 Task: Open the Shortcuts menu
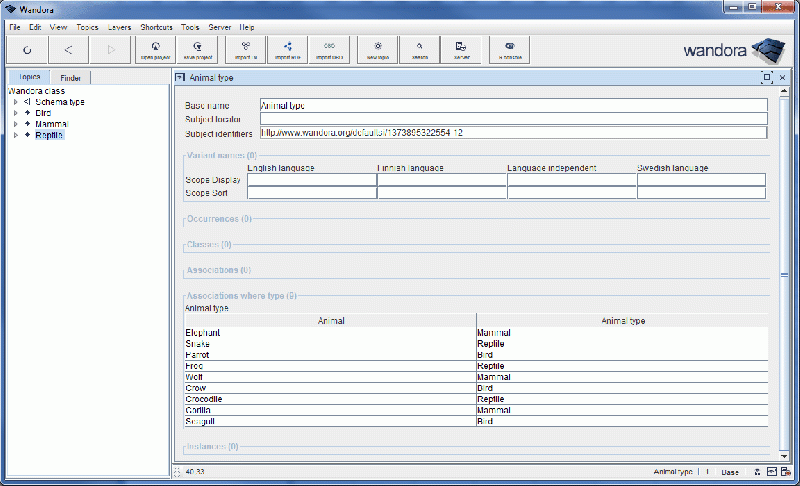coord(157,27)
